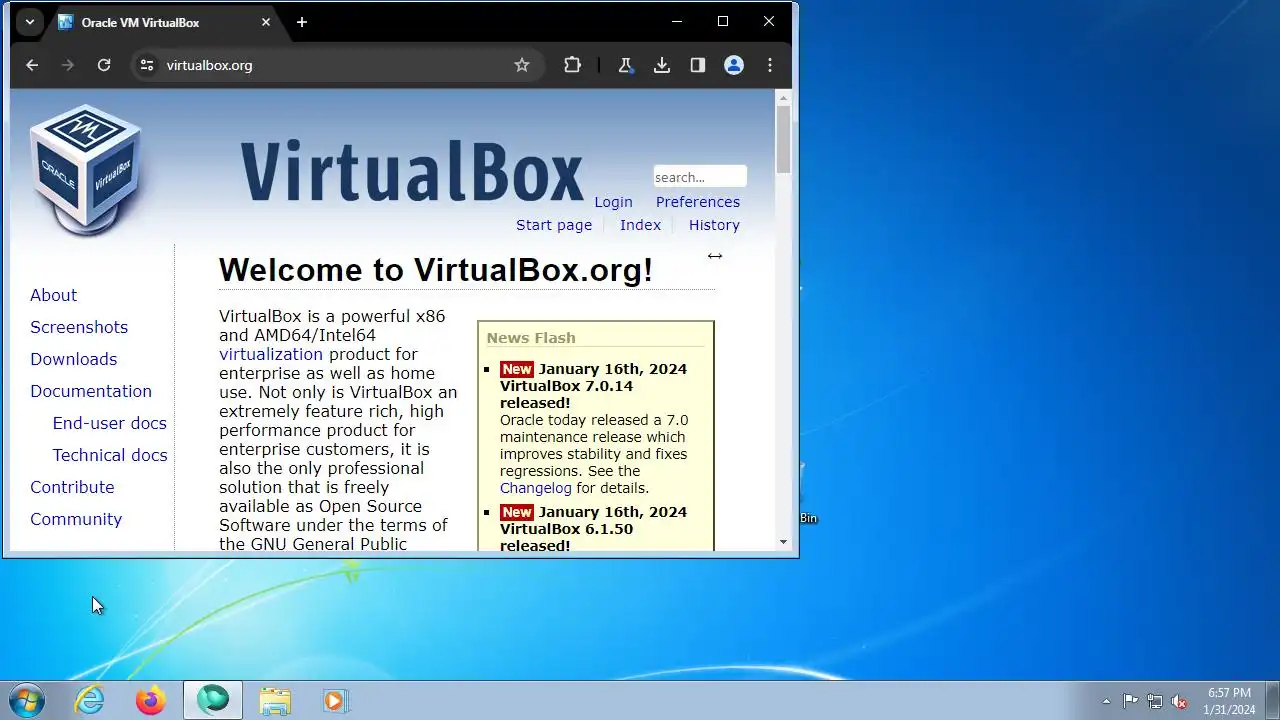Follow the virtualization link in the paragraph
The width and height of the screenshot is (1280, 720).
point(271,354)
